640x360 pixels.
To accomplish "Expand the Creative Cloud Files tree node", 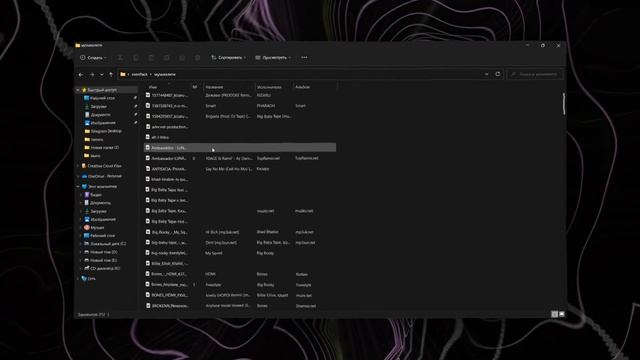I will (x=78, y=166).
